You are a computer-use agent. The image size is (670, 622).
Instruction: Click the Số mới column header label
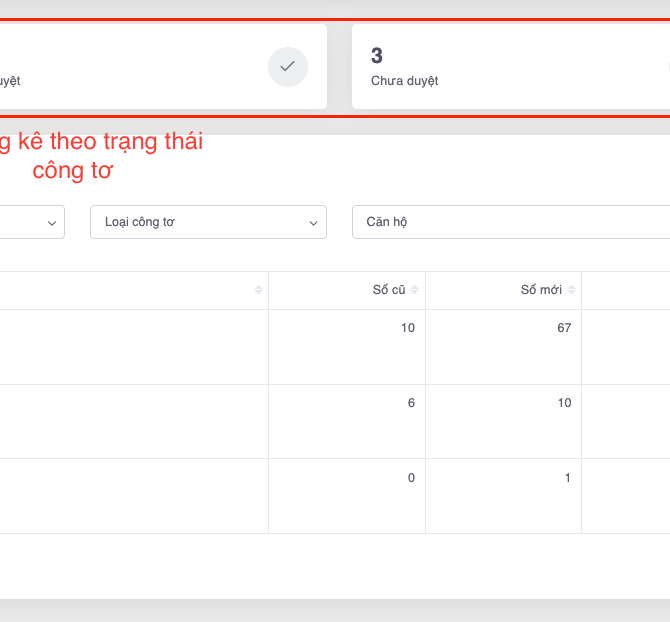[541, 290]
